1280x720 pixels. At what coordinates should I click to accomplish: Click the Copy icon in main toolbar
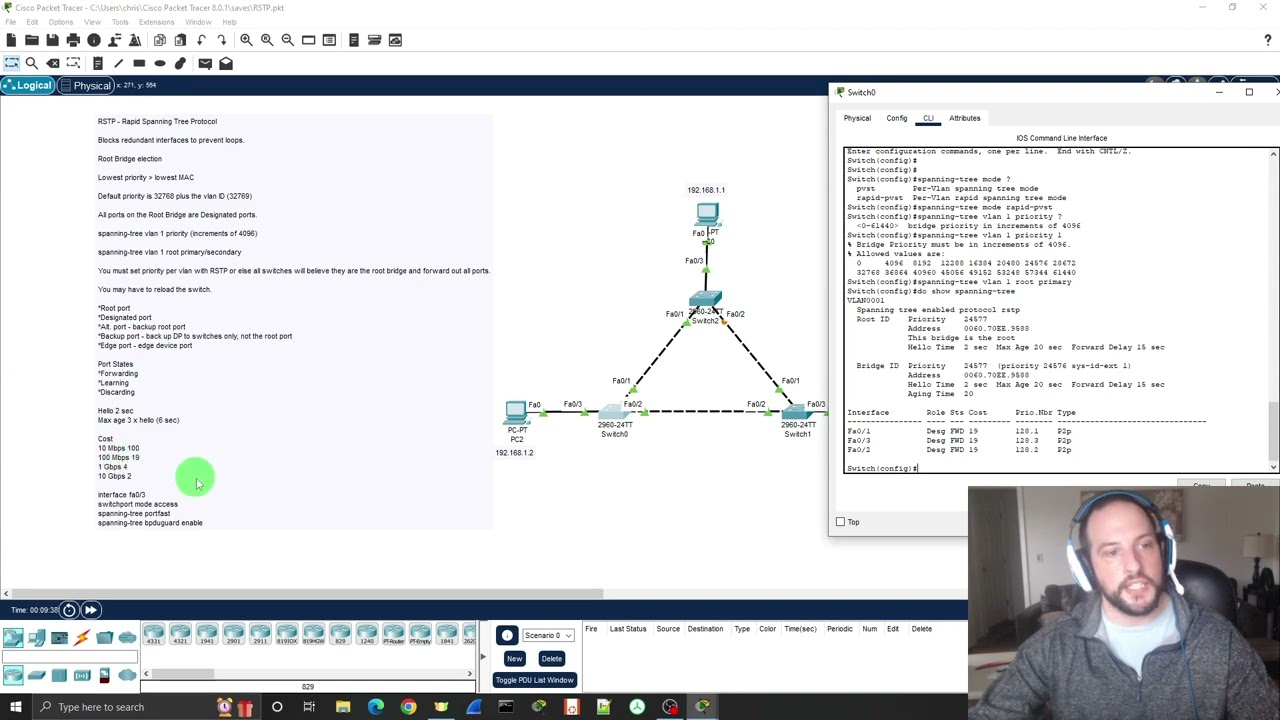point(160,40)
